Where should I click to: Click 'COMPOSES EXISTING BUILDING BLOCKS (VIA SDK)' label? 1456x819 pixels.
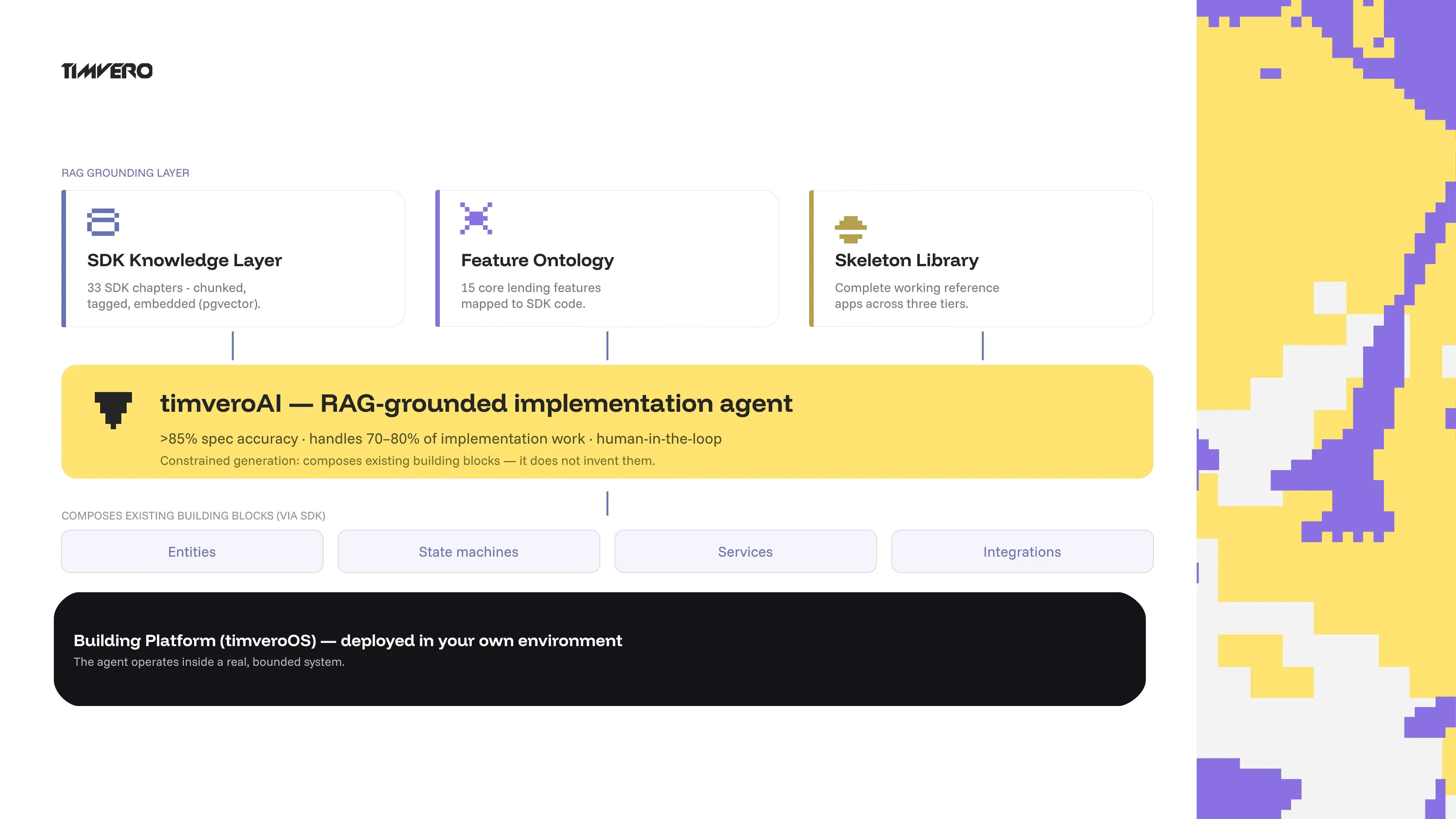193,516
